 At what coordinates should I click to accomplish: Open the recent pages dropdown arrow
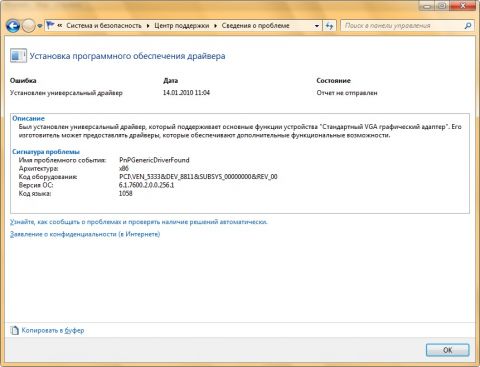pyautogui.click(x=40, y=26)
